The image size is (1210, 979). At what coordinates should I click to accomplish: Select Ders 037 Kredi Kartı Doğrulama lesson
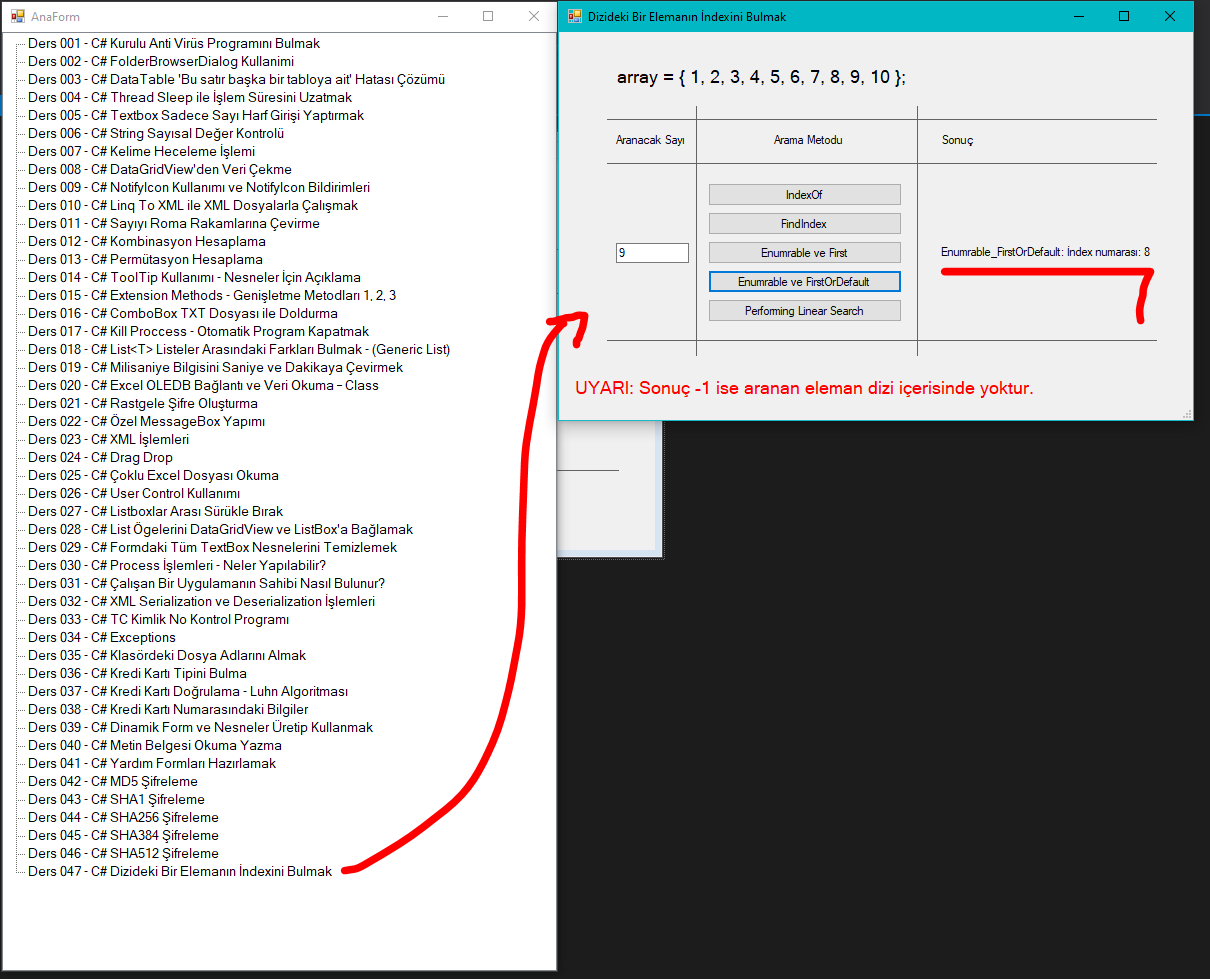(x=188, y=692)
